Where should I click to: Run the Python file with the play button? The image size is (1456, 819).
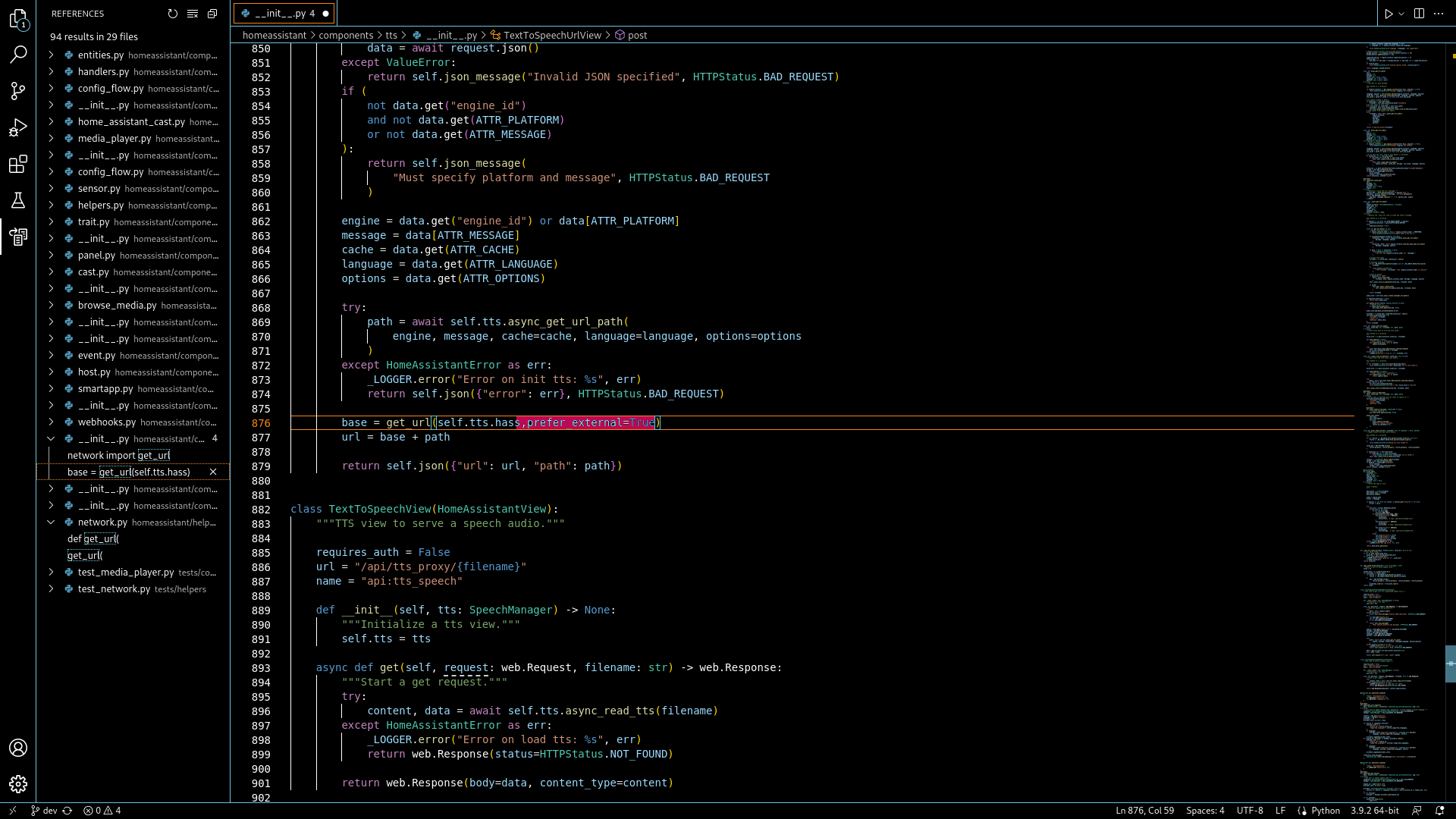point(1389,13)
